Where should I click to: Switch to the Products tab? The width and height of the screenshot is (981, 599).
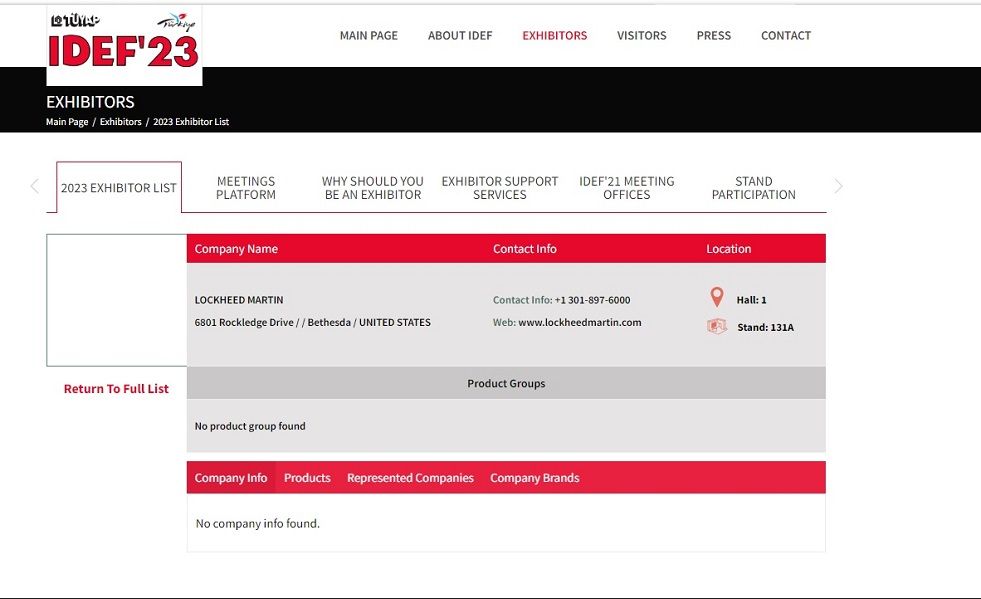[307, 478]
